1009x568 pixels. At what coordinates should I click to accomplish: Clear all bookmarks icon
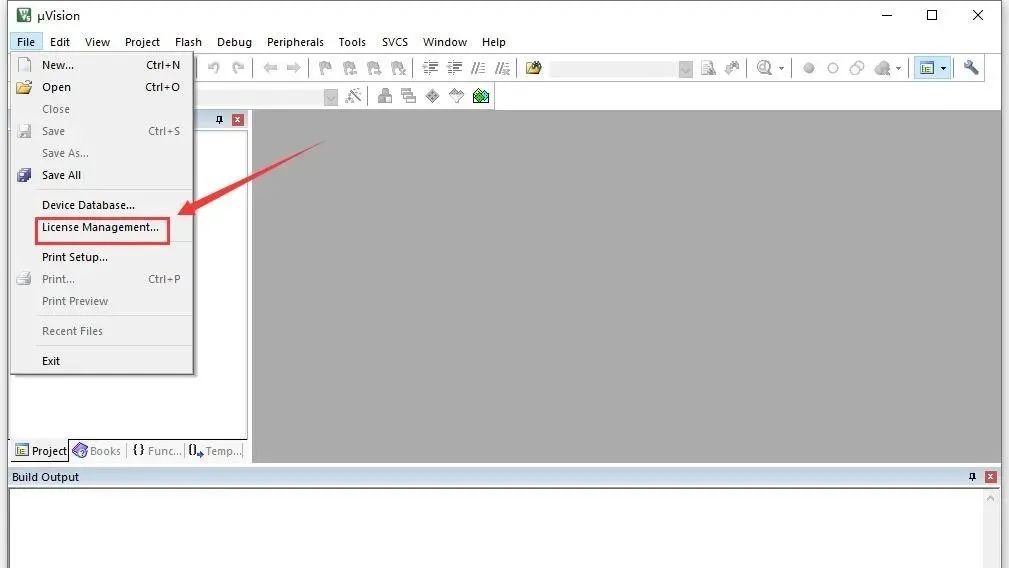[398, 68]
